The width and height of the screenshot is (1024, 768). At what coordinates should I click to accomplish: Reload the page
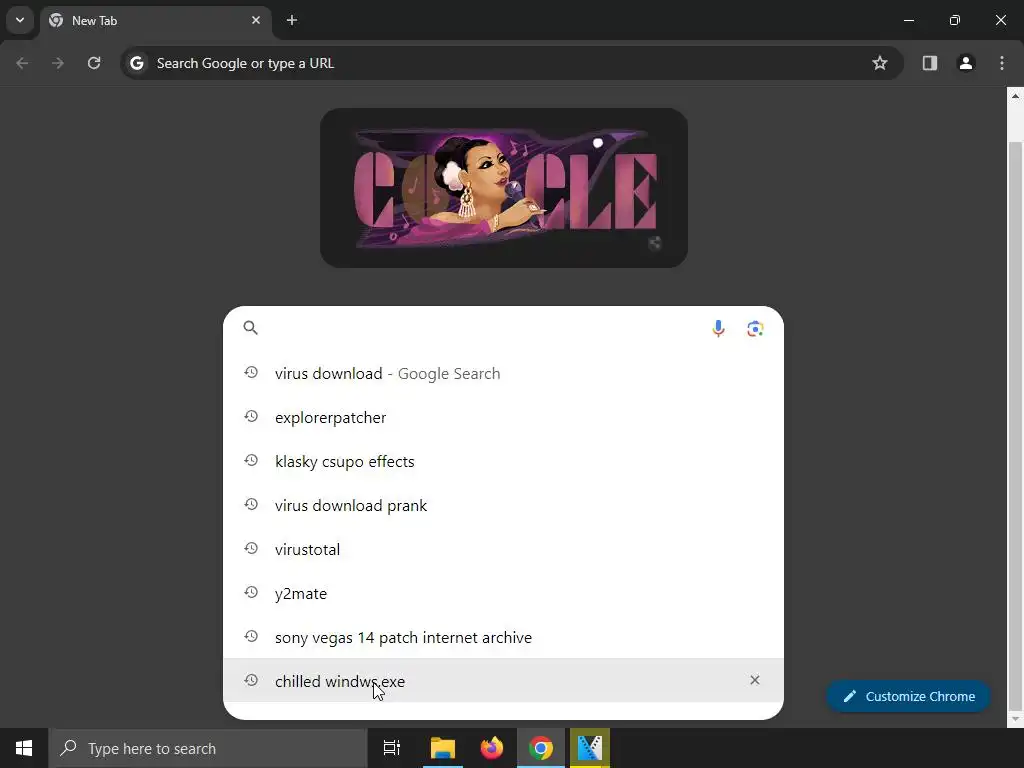click(x=94, y=63)
